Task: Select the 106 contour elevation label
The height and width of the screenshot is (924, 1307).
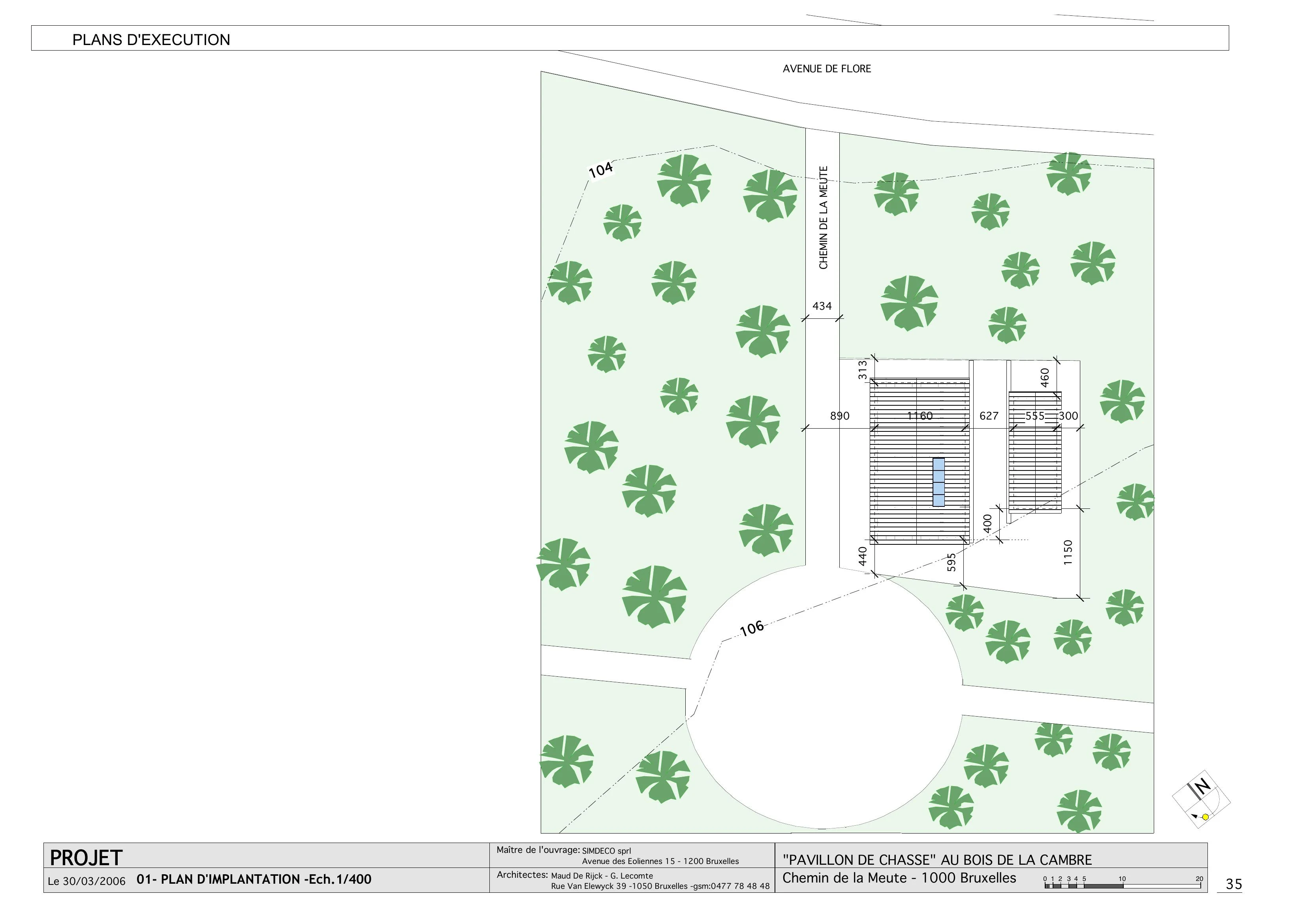Action: coord(752,629)
